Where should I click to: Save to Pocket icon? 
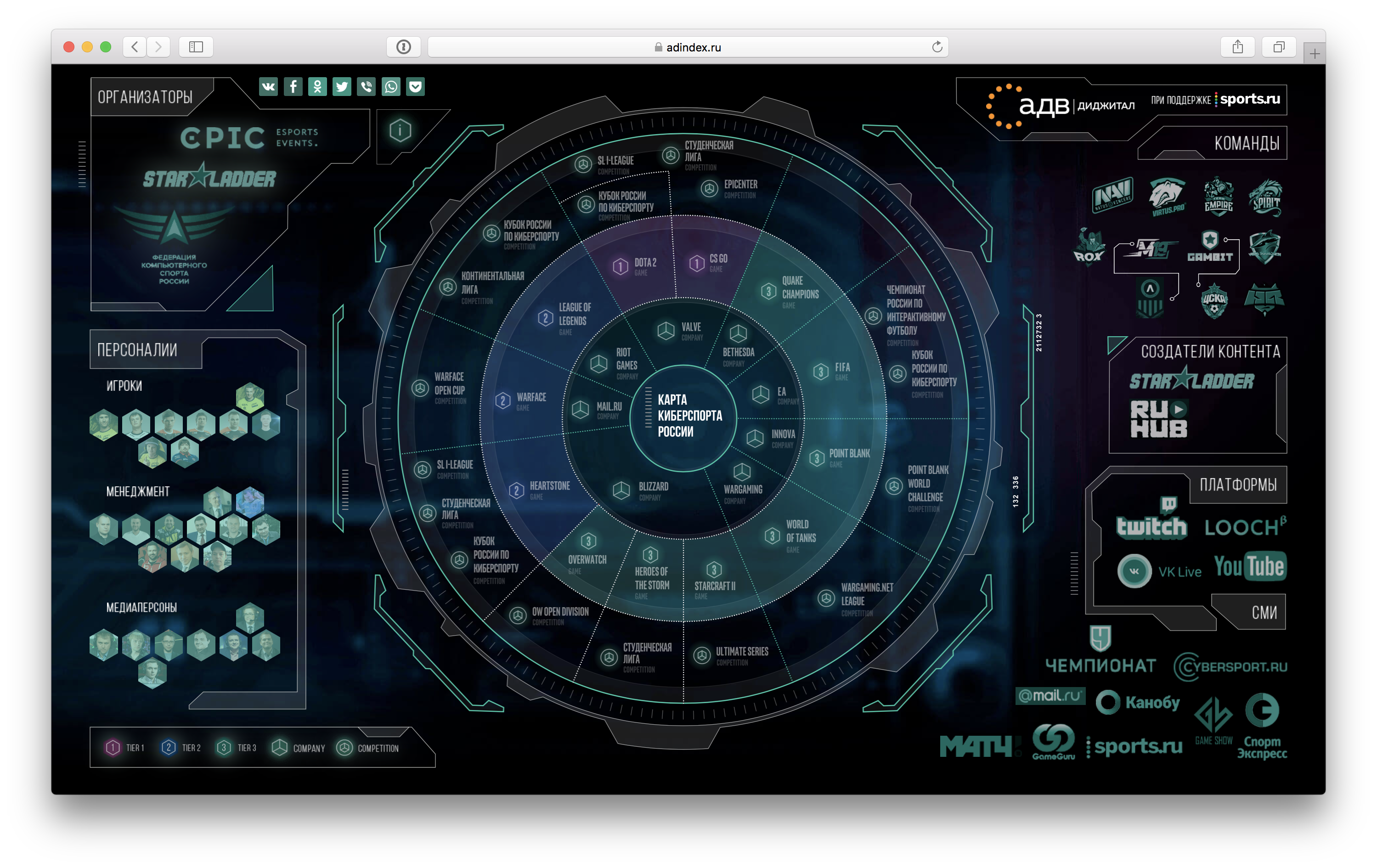click(x=415, y=87)
